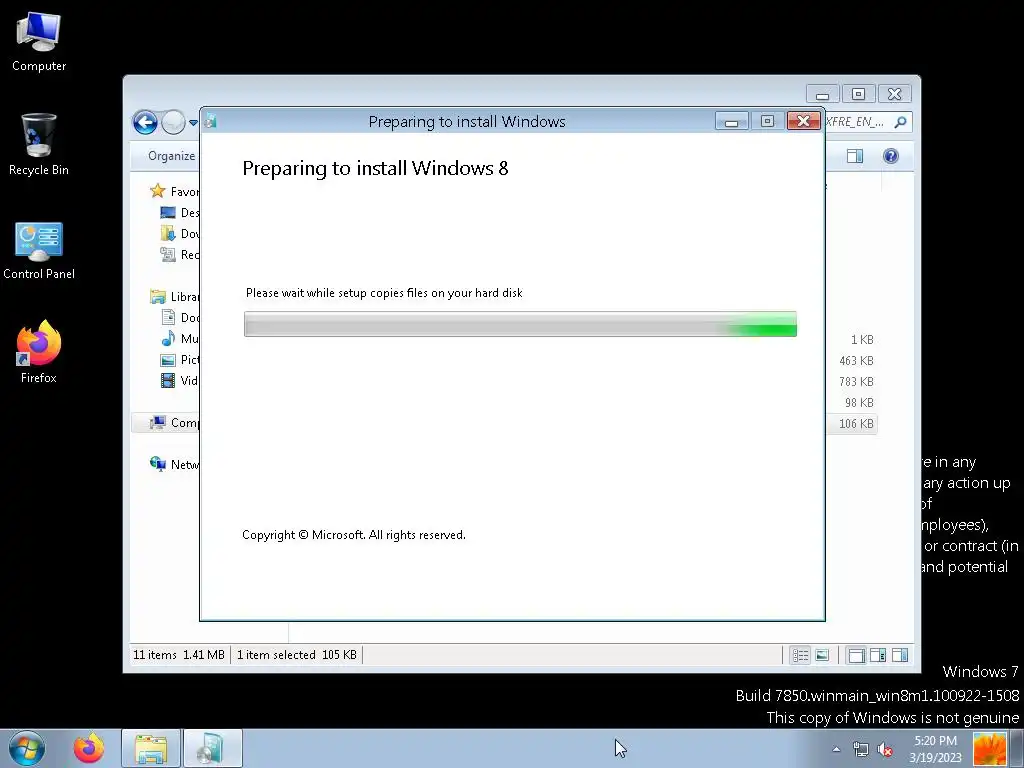Toggle the Explorer preview pane button

855,155
